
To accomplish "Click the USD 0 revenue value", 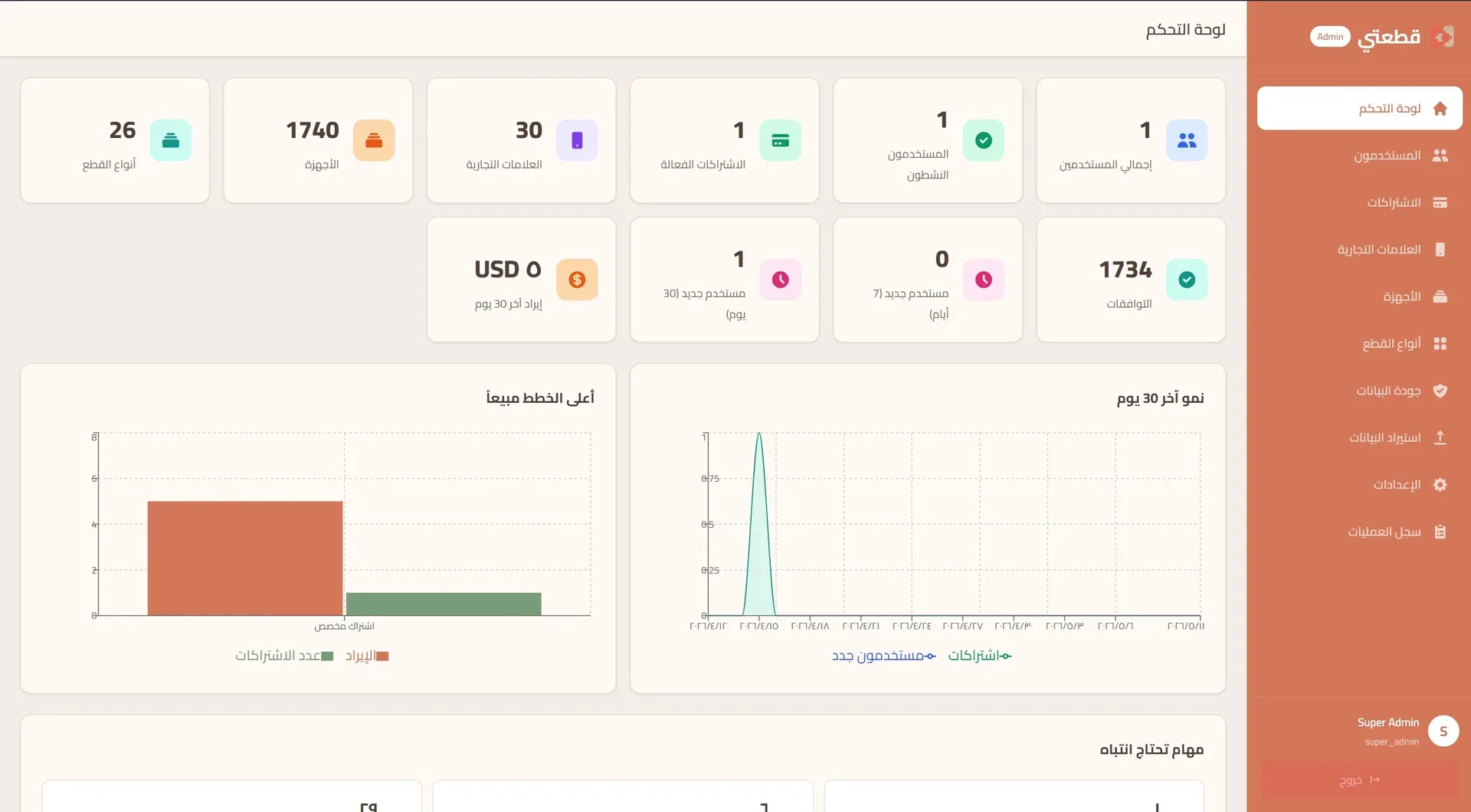I will coord(508,270).
